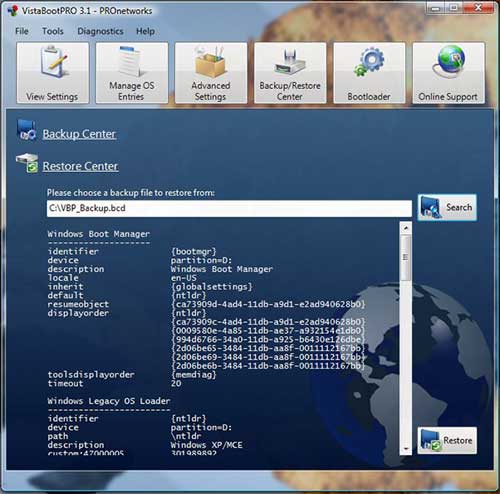Minimize the VistaBootPRO window
Image resolution: width=500 pixels, height=494 pixels.
436,8
